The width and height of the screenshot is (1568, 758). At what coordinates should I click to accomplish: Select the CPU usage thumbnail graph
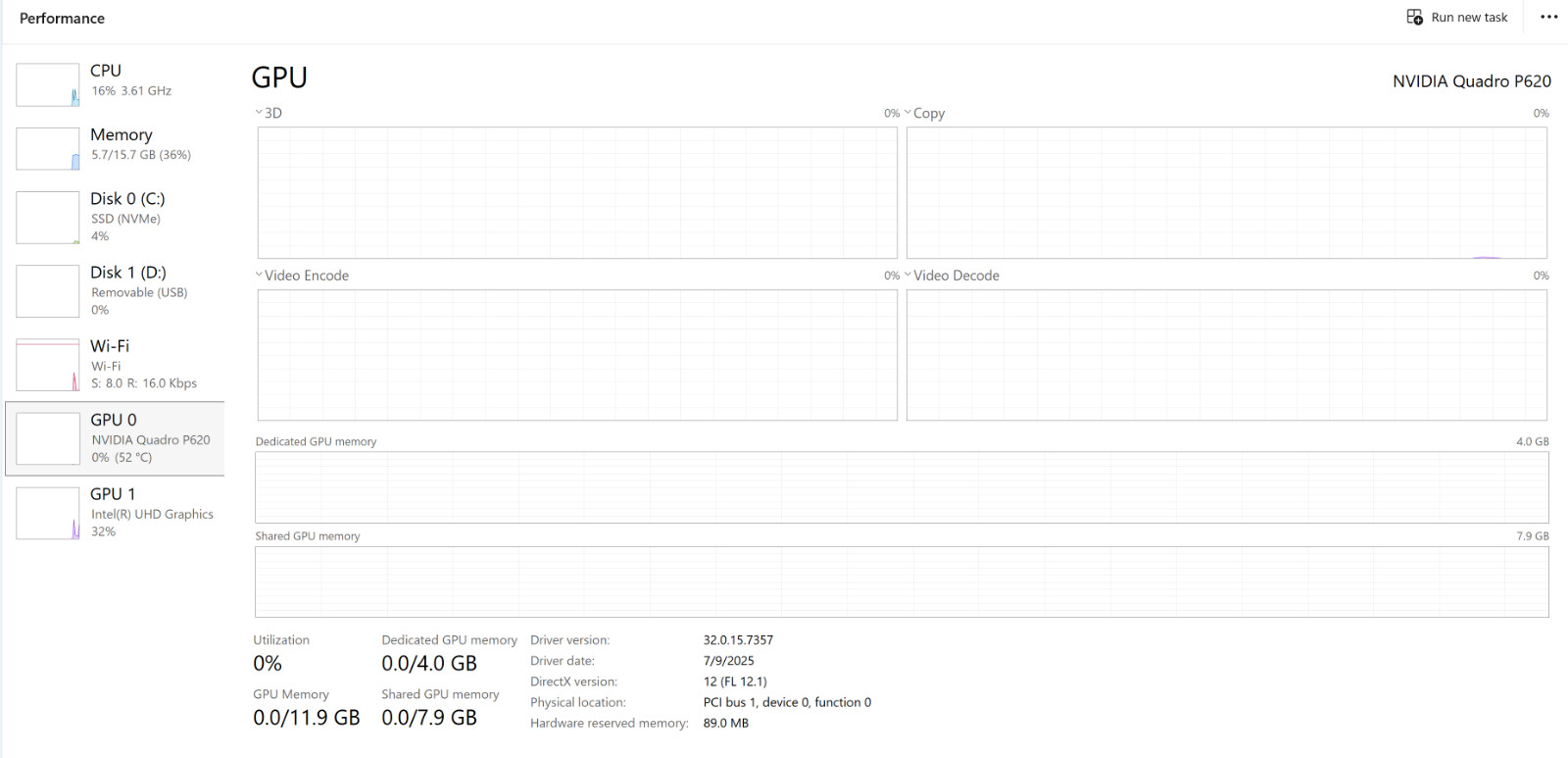[x=48, y=85]
